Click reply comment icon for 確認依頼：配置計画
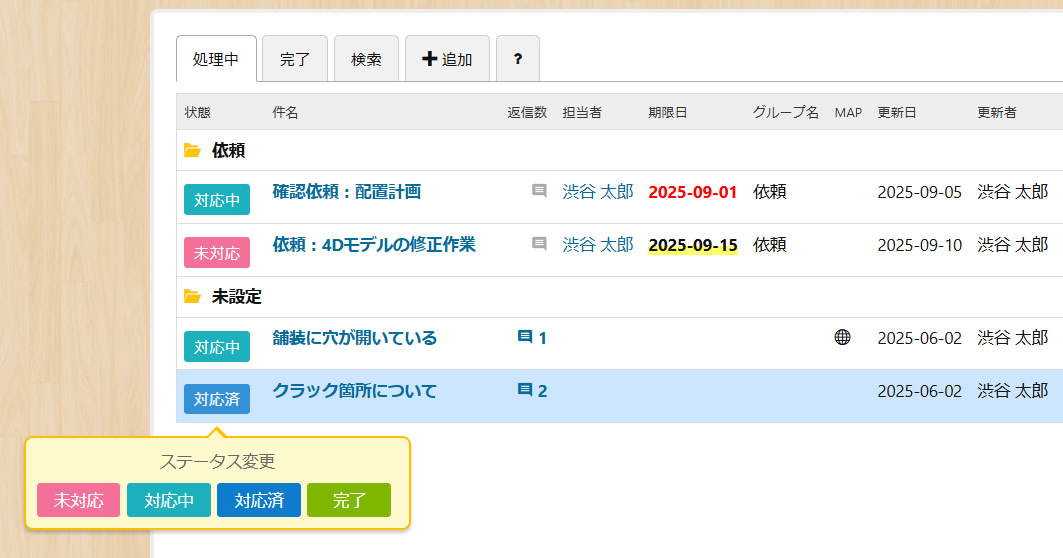The image size is (1063, 558). click(x=539, y=191)
